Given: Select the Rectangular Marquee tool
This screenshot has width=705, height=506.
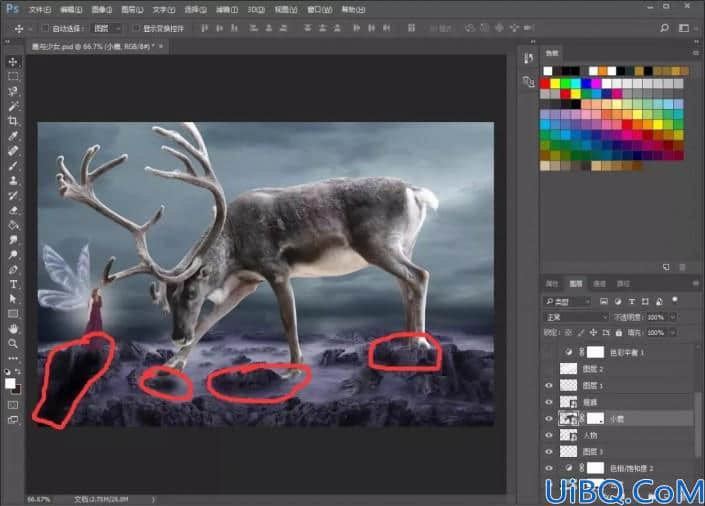Looking at the screenshot, I should [x=13, y=76].
